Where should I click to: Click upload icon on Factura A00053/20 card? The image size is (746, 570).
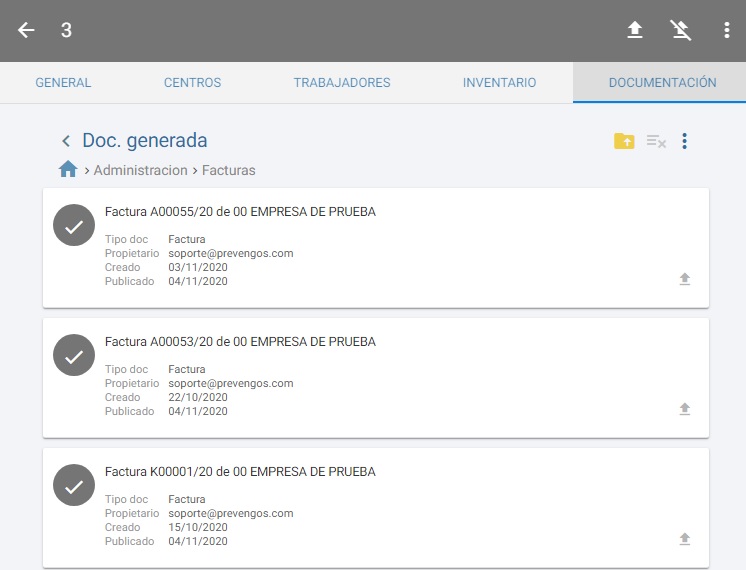tap(685, 409)
